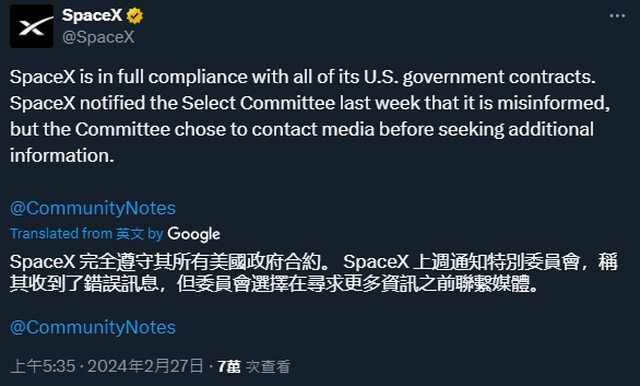Image resolution: width=640 pixels, height=386 pixels.
Task: Open the SpaceX profile avatar logo
Action: (32, 26)
